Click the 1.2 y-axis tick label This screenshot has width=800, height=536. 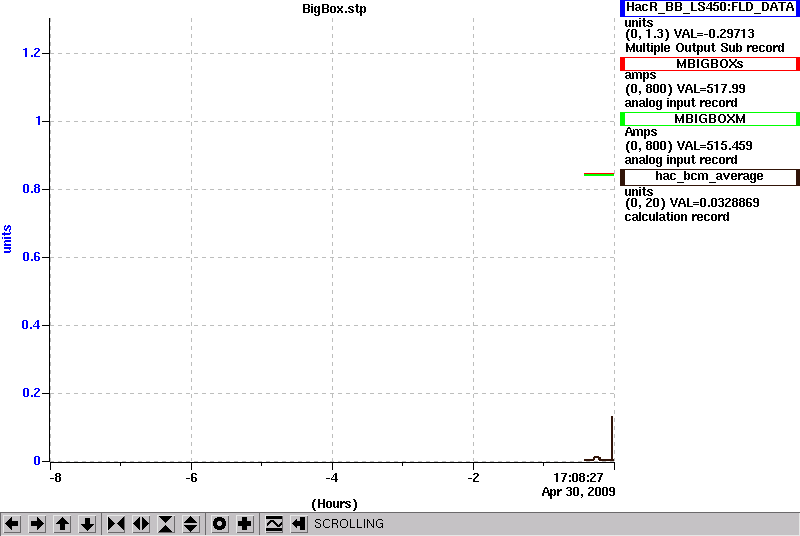pyautogui.click(x=31, y=53)
